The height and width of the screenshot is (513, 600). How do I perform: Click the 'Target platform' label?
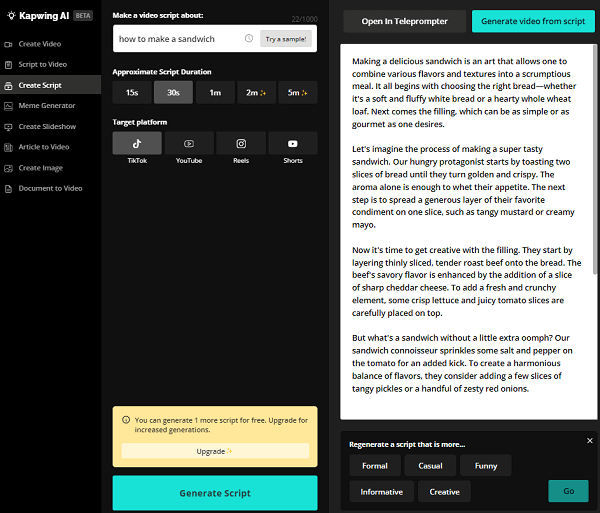(x=140, y=122)
